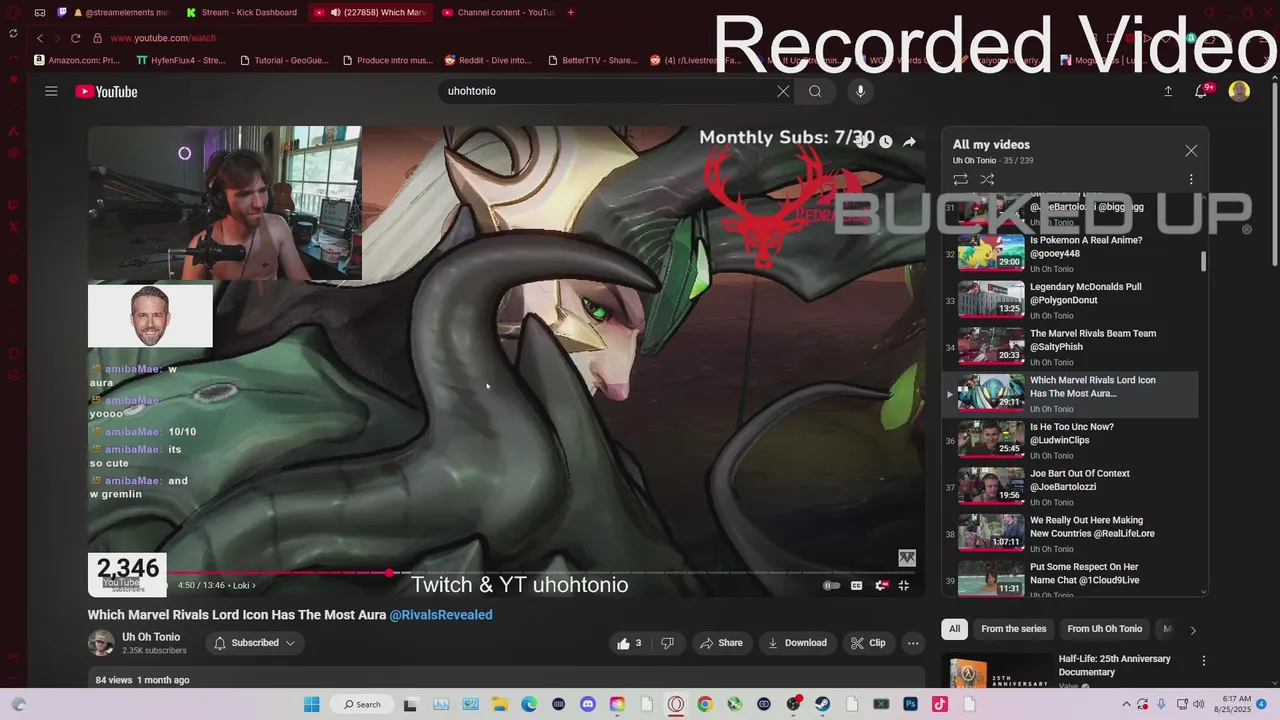The image size is (1280, 720).
Task: Open more actions ellipsis below video
Action: [913, 643]
